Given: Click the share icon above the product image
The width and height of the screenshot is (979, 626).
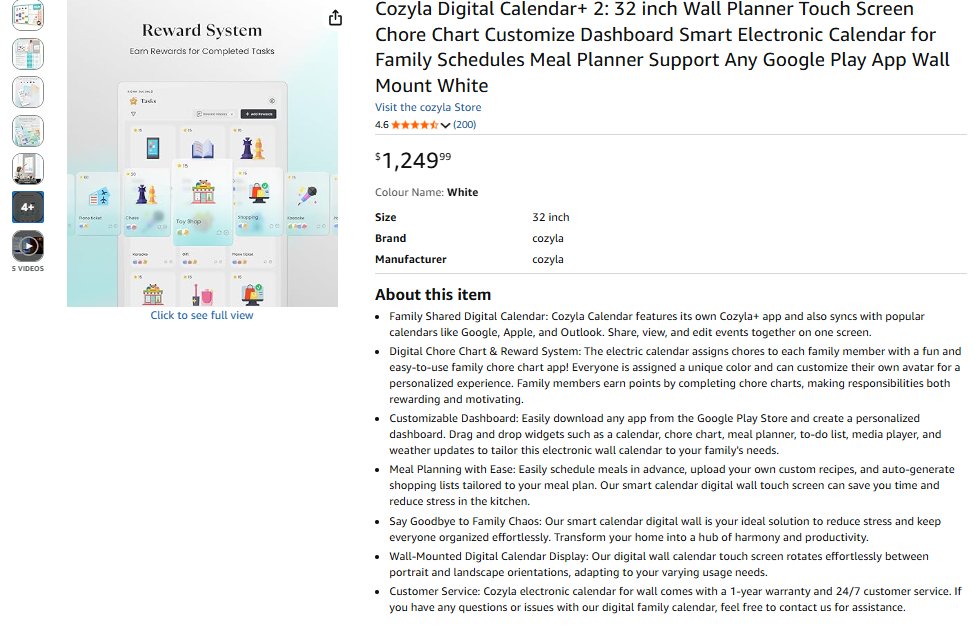Looking at the screenshot, I should click(x=335, y=18).
